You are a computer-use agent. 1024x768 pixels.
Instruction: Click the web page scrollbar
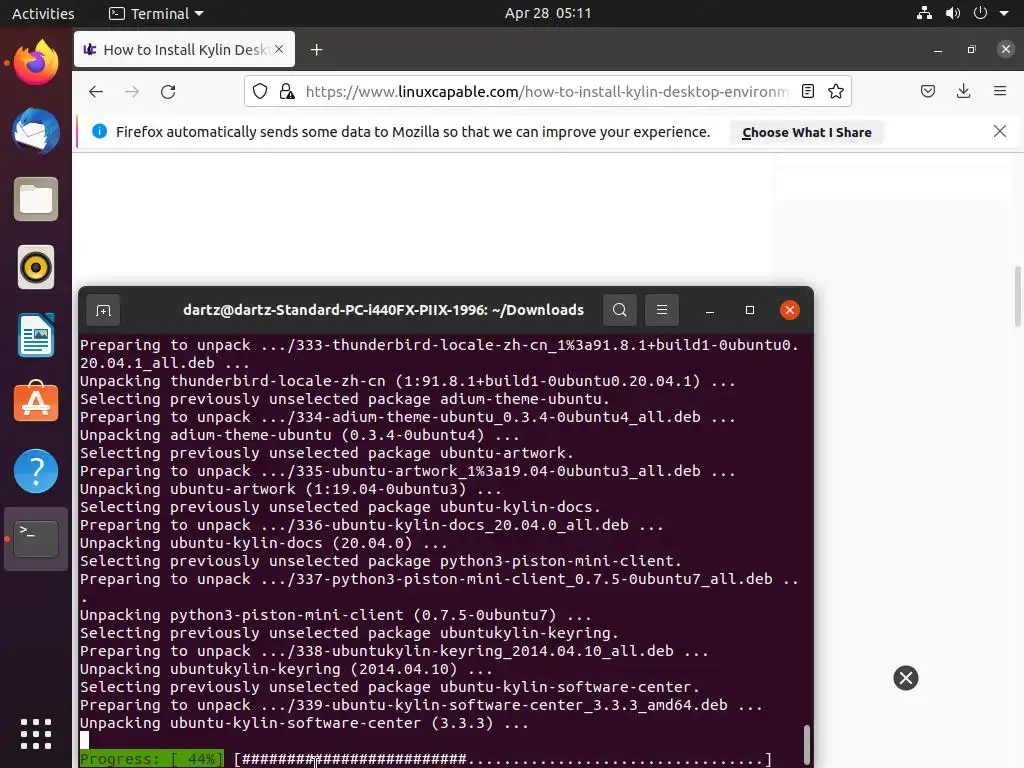tap(1017, 296)
